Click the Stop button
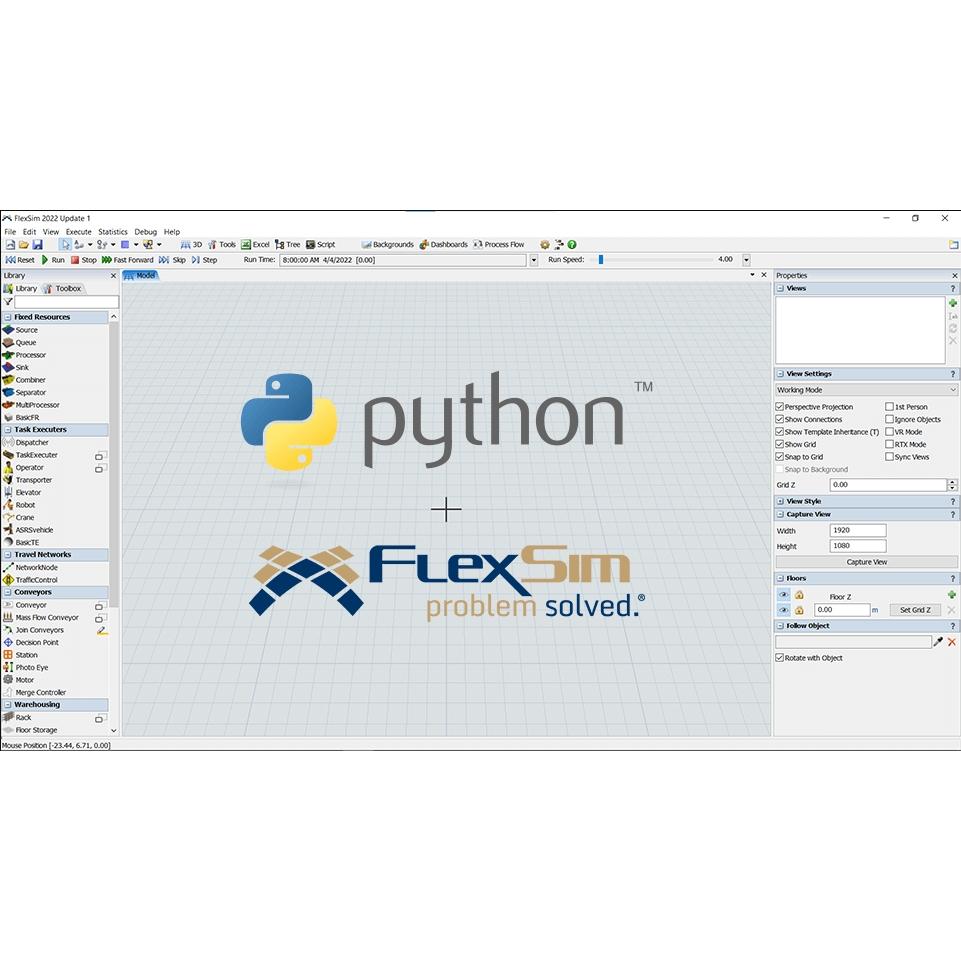This screenshot has height=961, width=961. (x=84, y=260)
